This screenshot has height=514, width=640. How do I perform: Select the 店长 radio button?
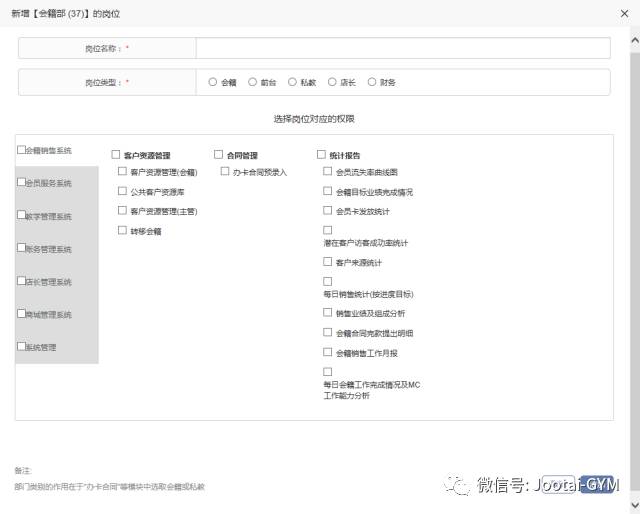pos(332,82)
